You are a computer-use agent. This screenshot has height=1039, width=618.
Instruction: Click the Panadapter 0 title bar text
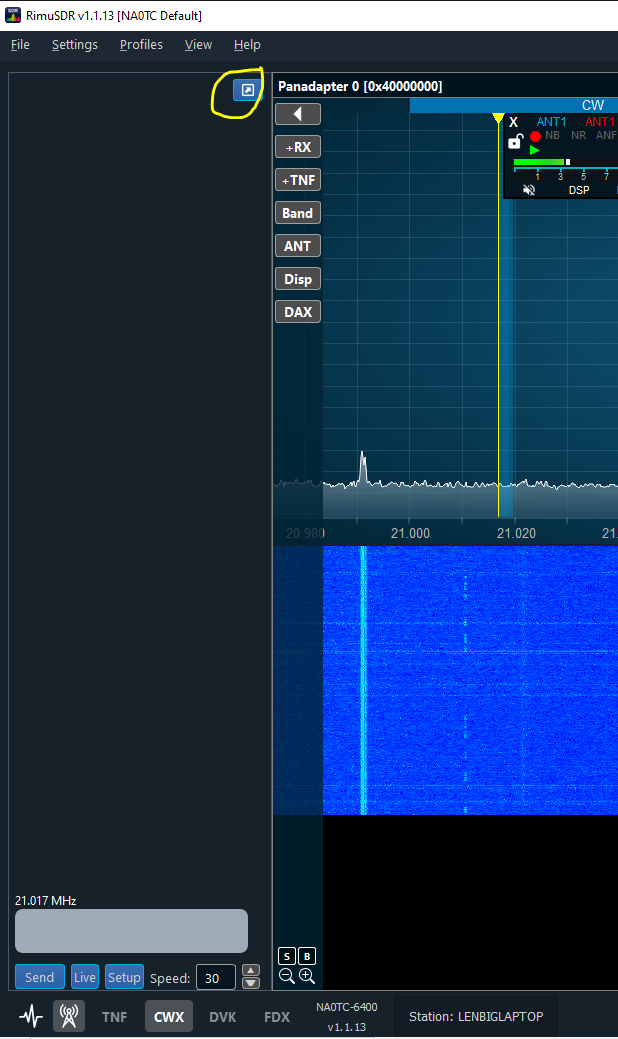pyautogui.click(x=360, y=86)
